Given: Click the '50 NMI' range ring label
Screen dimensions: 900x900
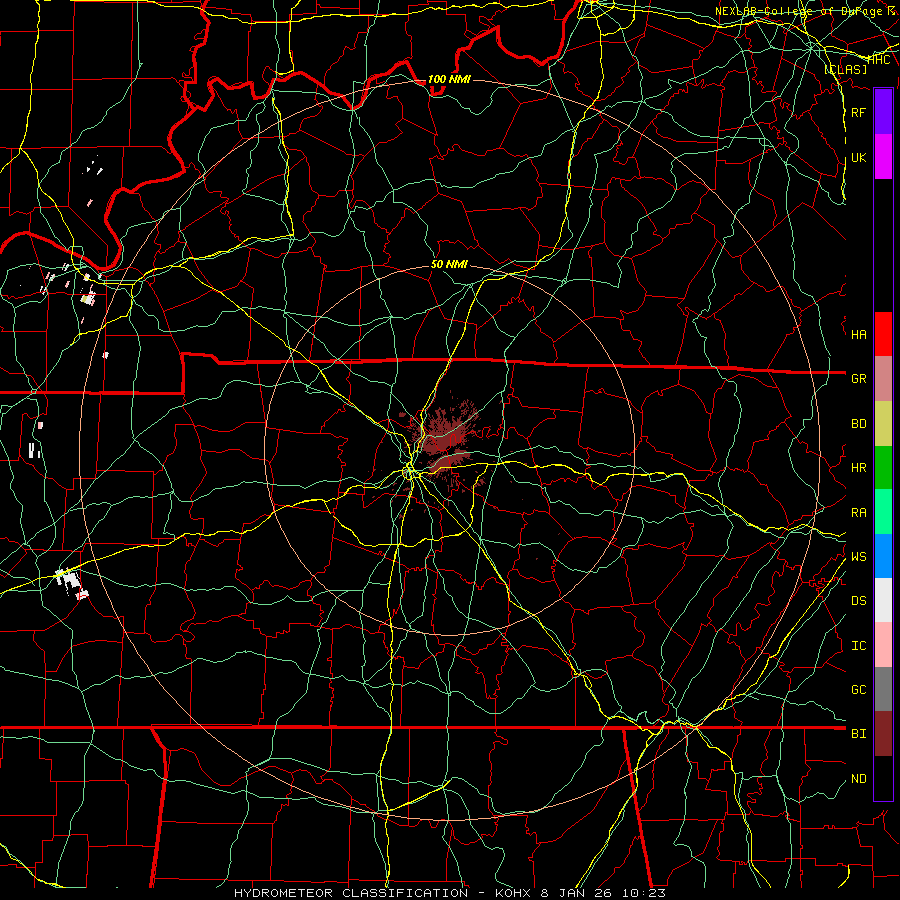Looking at the screenshot, I should point(449,264).
